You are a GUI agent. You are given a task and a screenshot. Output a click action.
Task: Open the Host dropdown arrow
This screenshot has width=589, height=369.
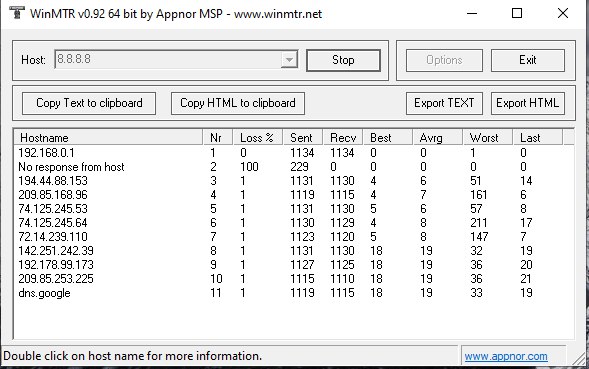click(x=289, y=59)
